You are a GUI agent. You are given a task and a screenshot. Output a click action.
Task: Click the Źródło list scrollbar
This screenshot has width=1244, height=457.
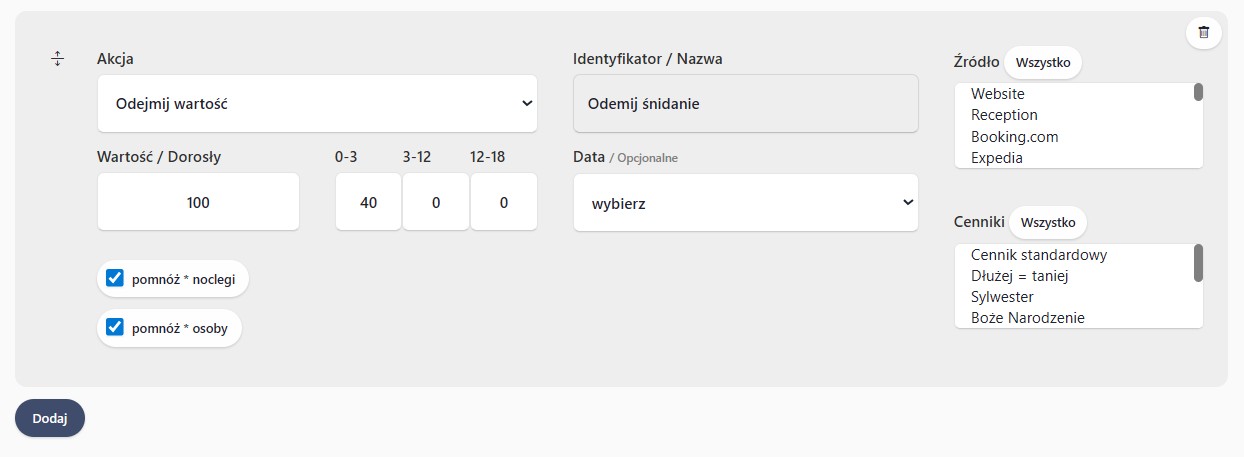click(x=1198, y=93)
